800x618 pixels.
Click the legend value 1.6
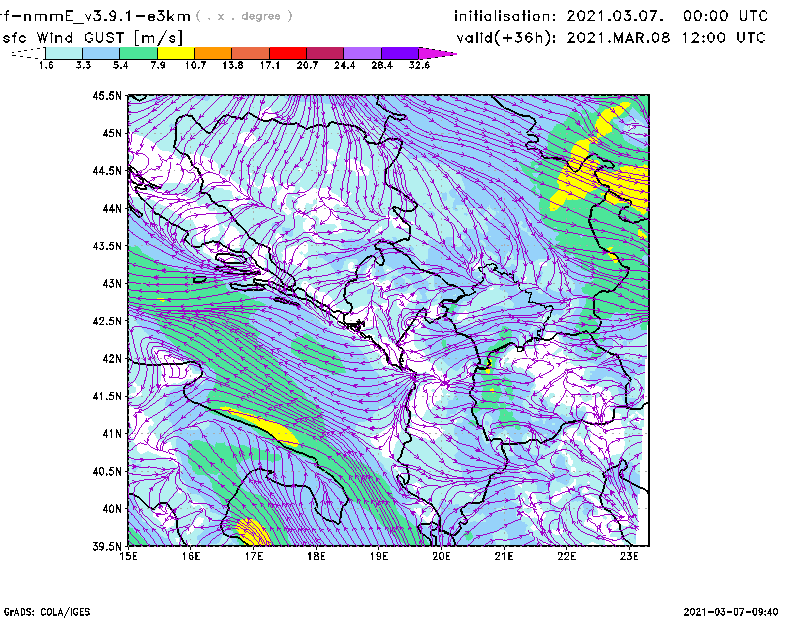[46, 65]
